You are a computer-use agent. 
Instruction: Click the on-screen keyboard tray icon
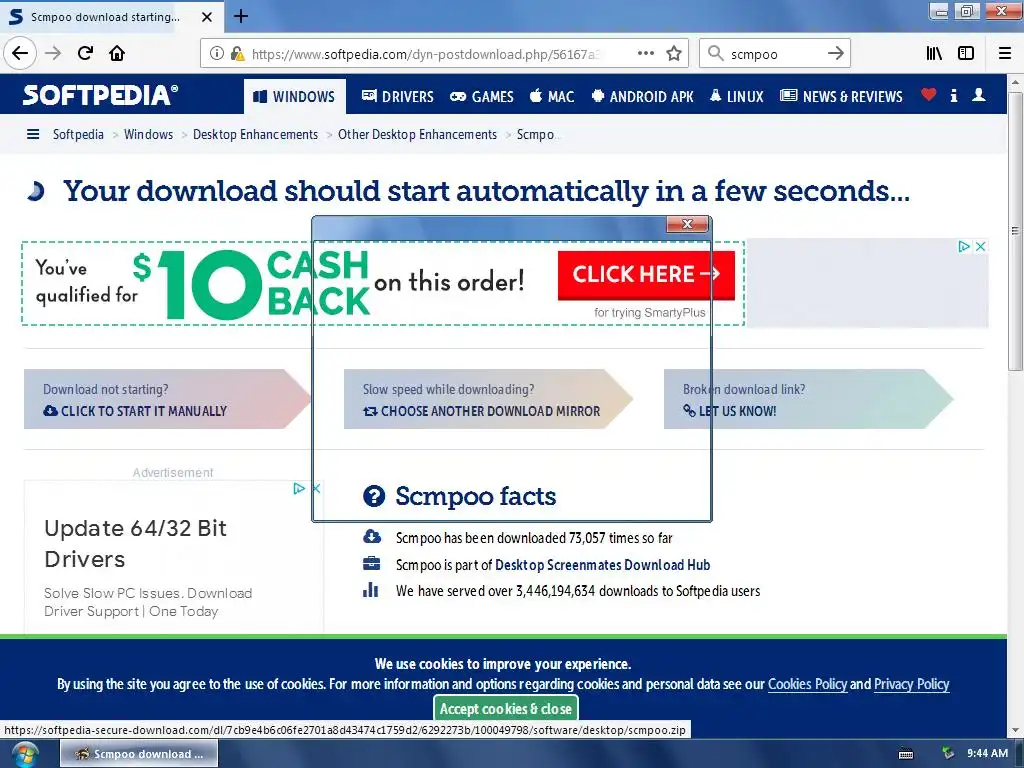pos(906,754)
